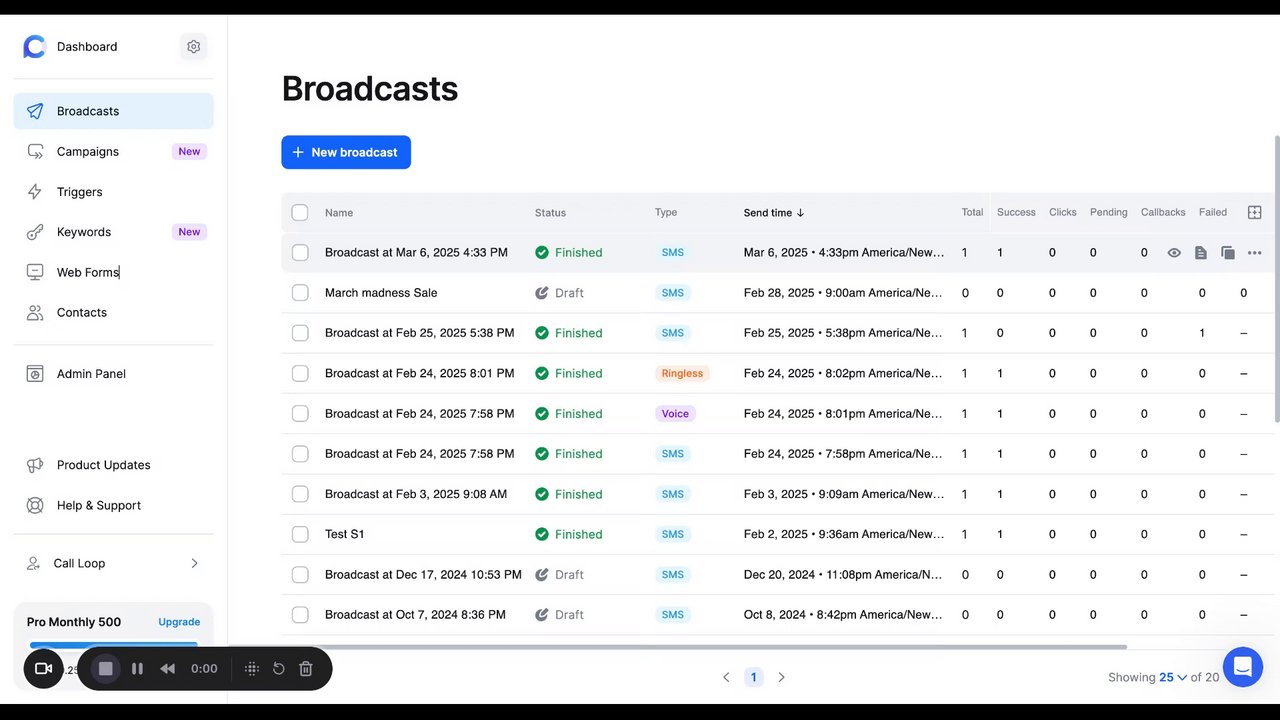Open the chat support bubble icon
1280x720 pixels.
click(1243, 667)
